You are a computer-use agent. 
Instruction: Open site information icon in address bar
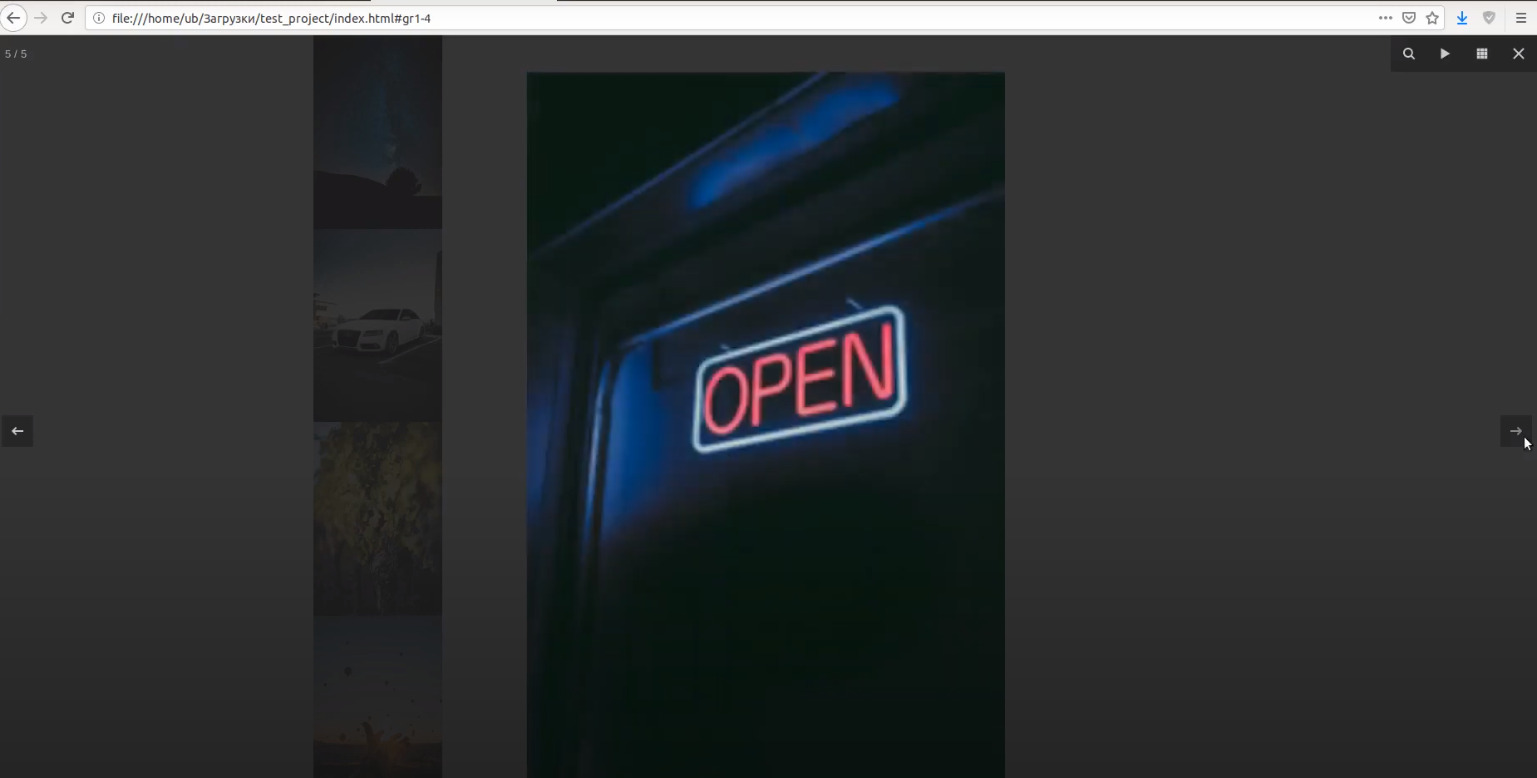click(x=99, y=18)
